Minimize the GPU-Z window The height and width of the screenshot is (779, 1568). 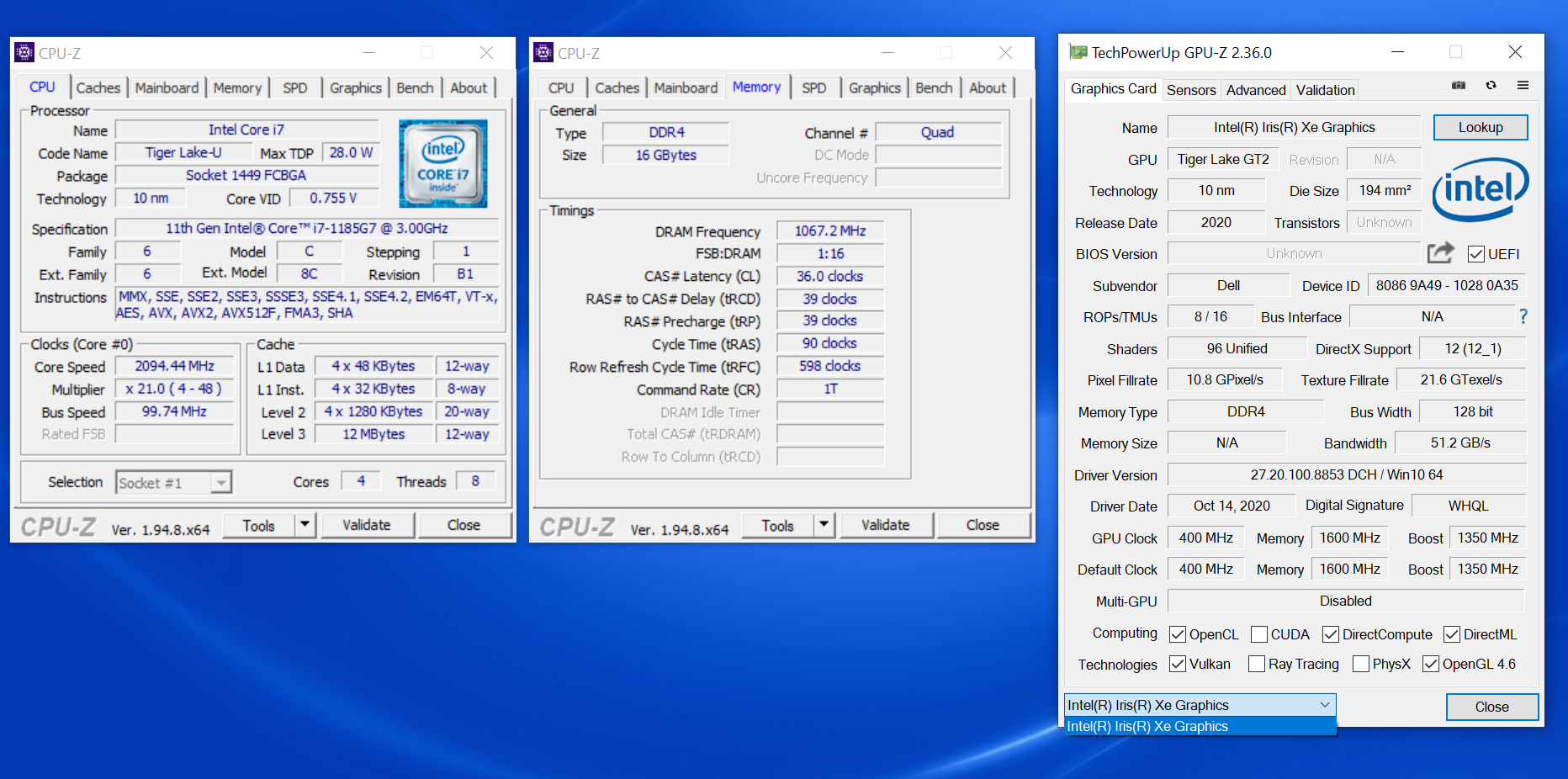(1397, 52)
